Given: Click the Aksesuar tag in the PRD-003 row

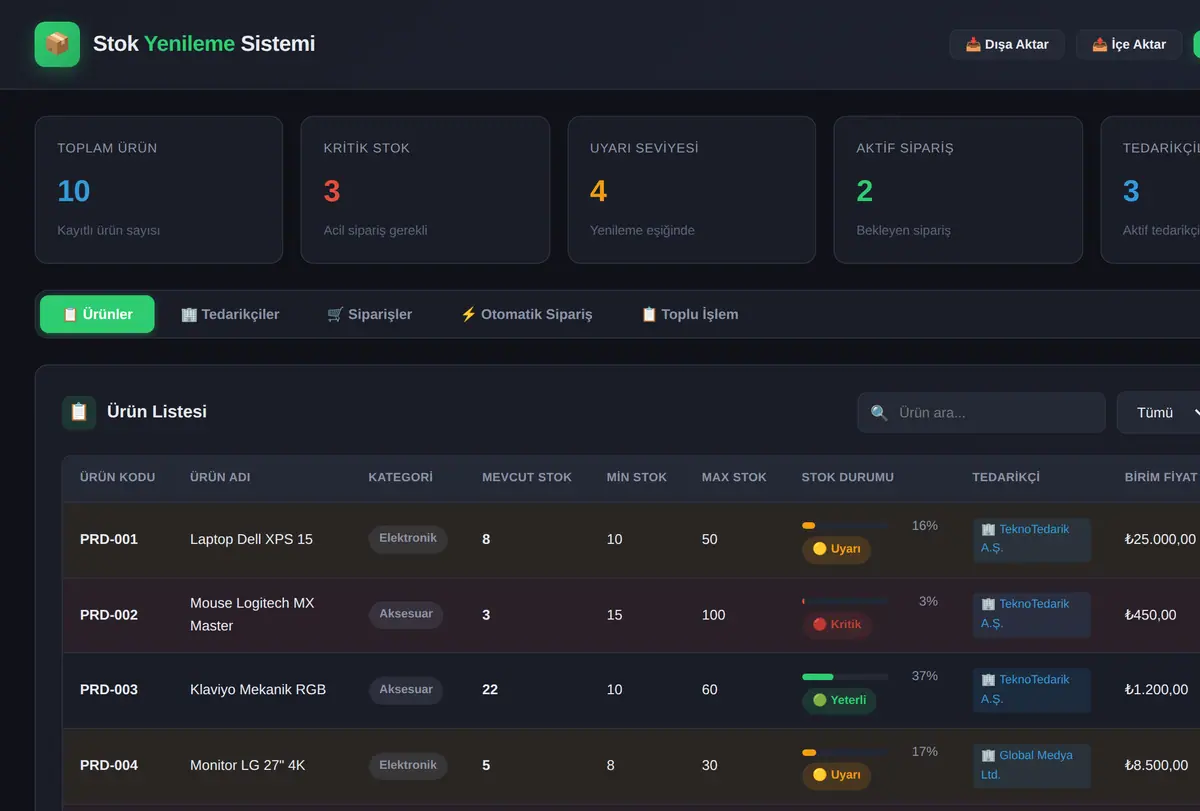Looking at the screenshot, I should [x=406, y=690].
